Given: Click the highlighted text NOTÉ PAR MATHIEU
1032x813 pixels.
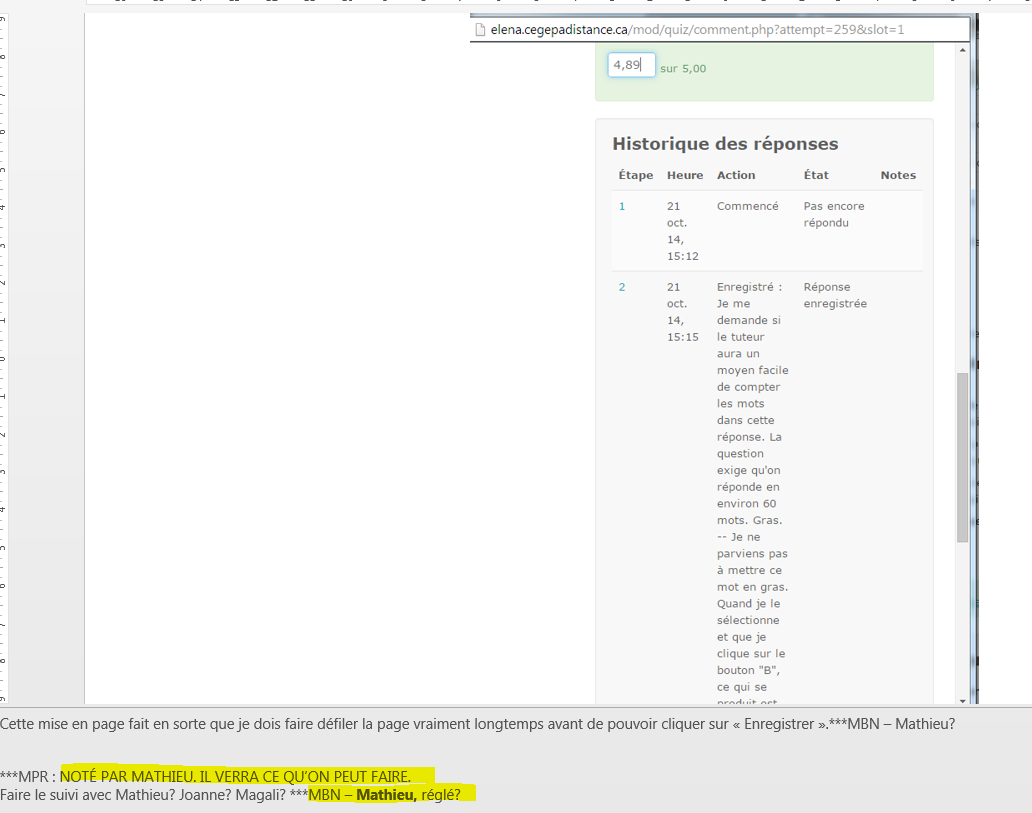Looking at the screenshot, I should (235, 776).
